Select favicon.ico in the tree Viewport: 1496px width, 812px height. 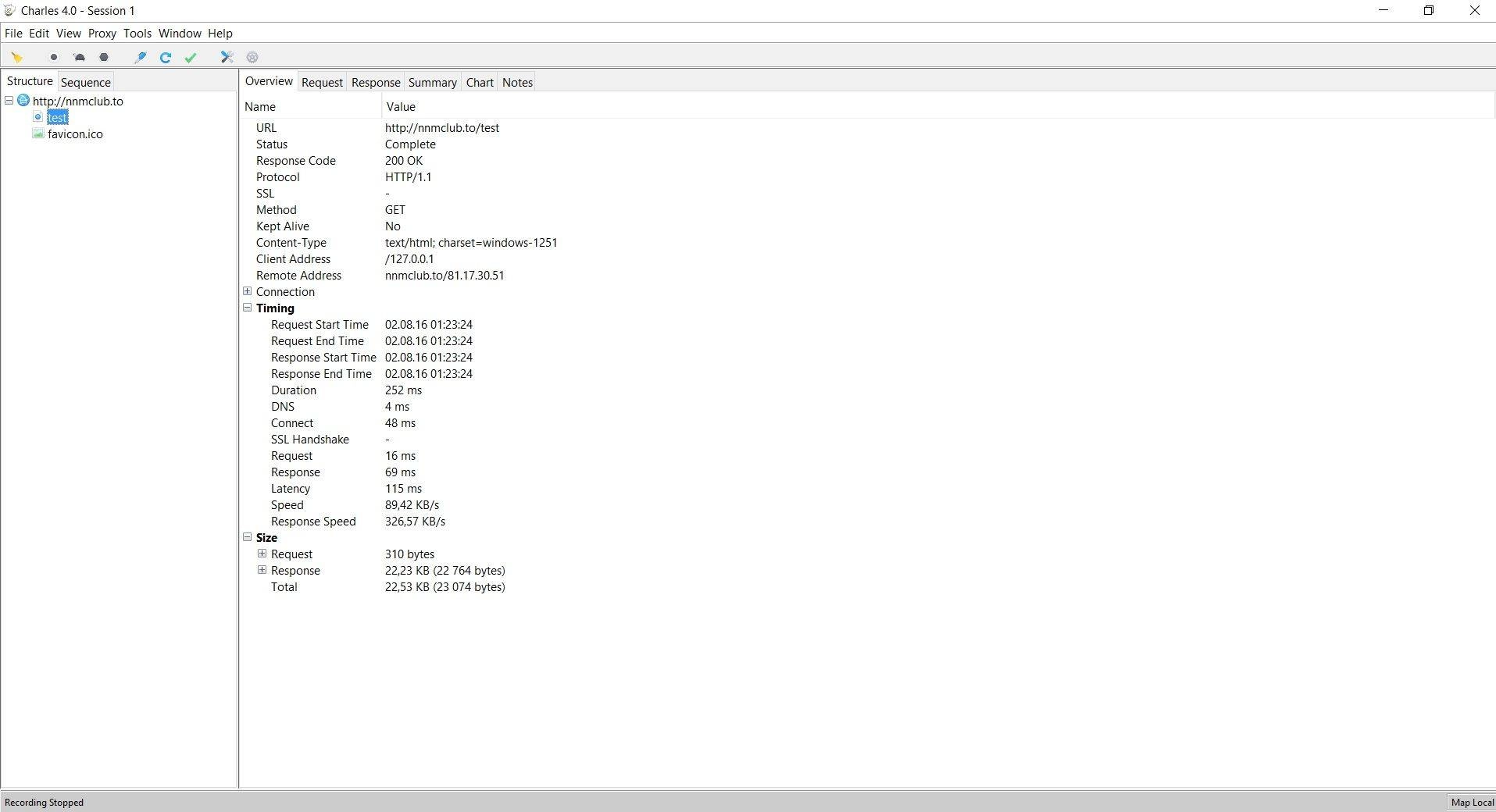coord(75,134)
